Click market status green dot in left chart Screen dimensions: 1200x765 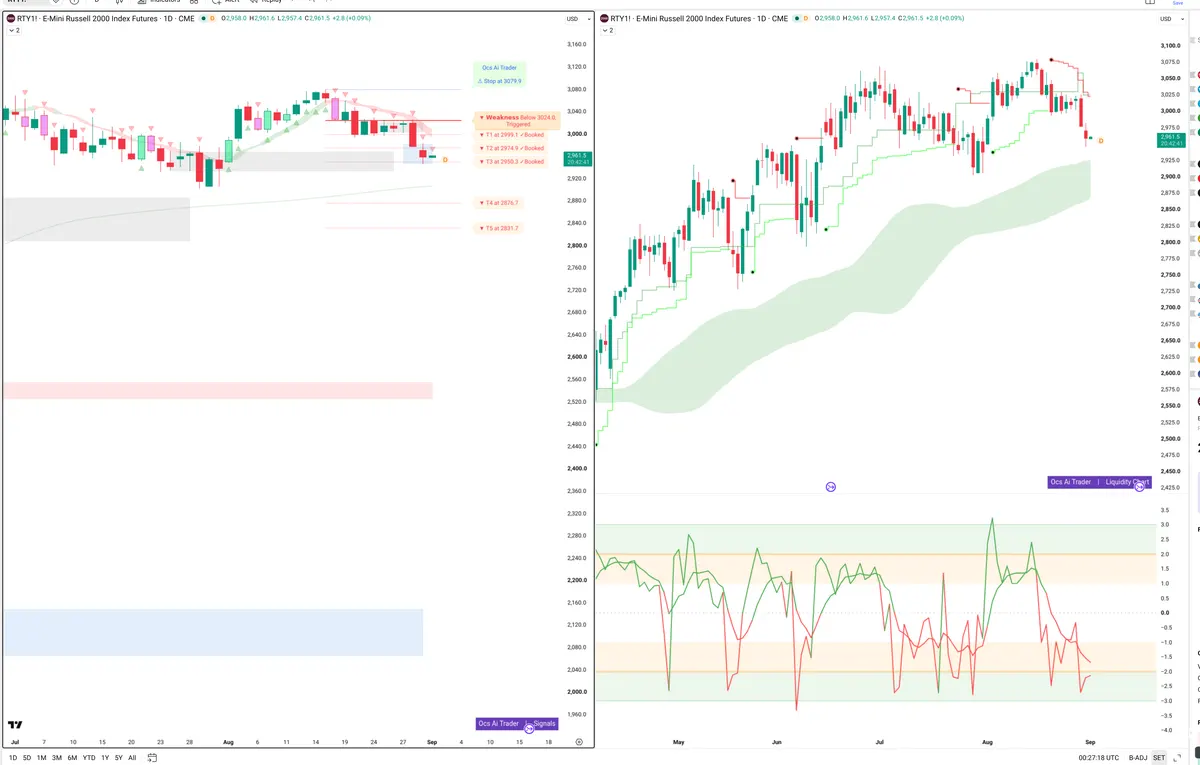point(202,18)
